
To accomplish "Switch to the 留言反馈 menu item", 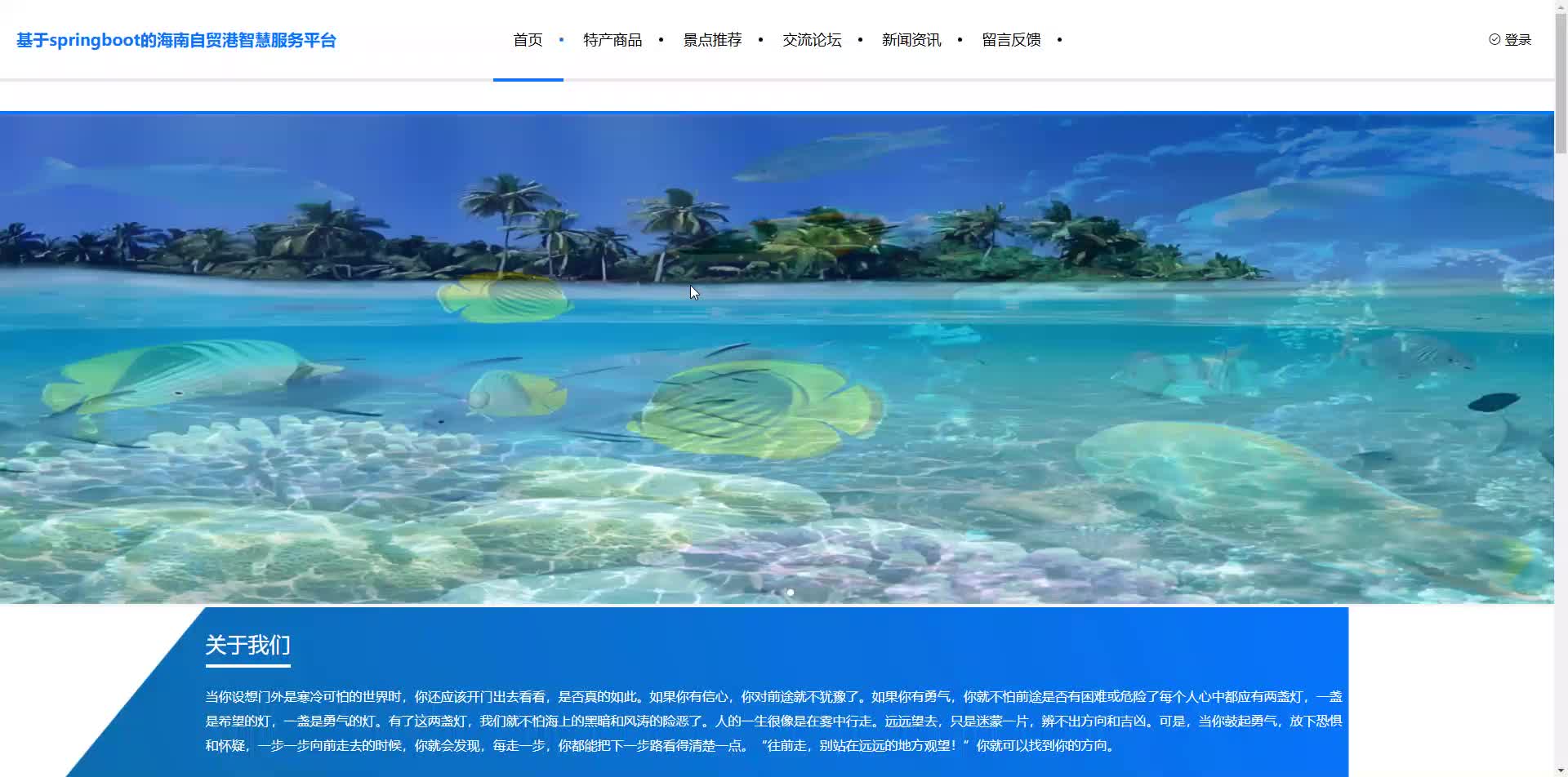I will click(1010, 39).
